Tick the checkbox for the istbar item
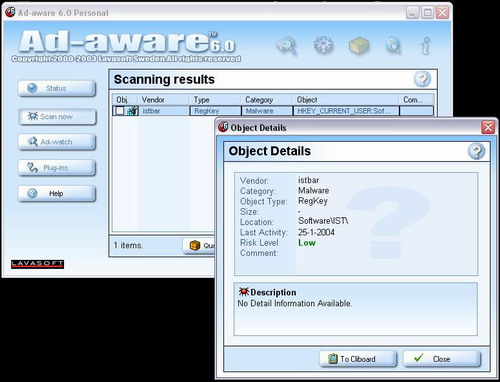This screenshot has height=382, width=500. click(x=119, y=111)
